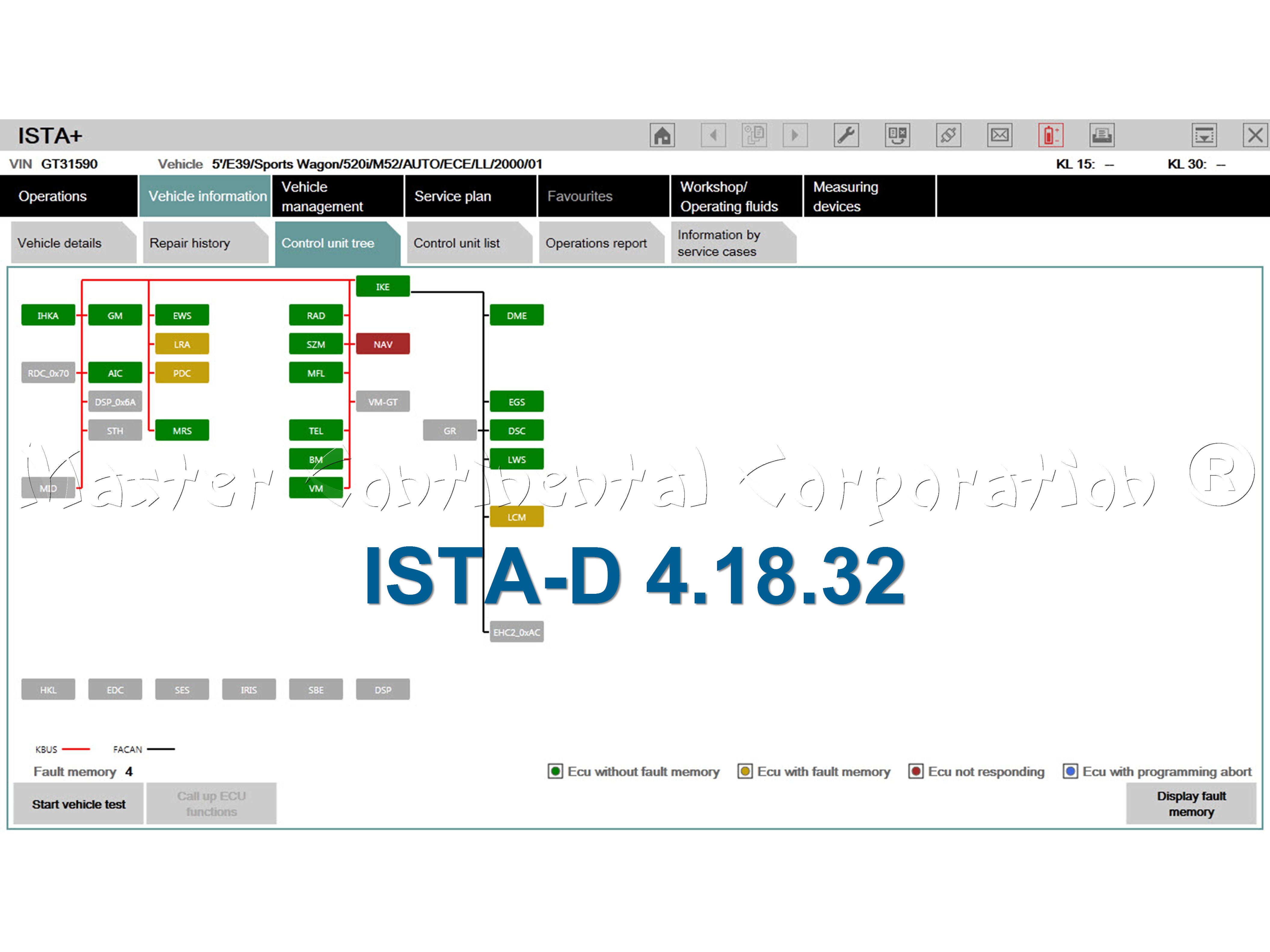Select the DSC control unit
The width and height of the screenshot is (1270, 952).
point(517,430)
